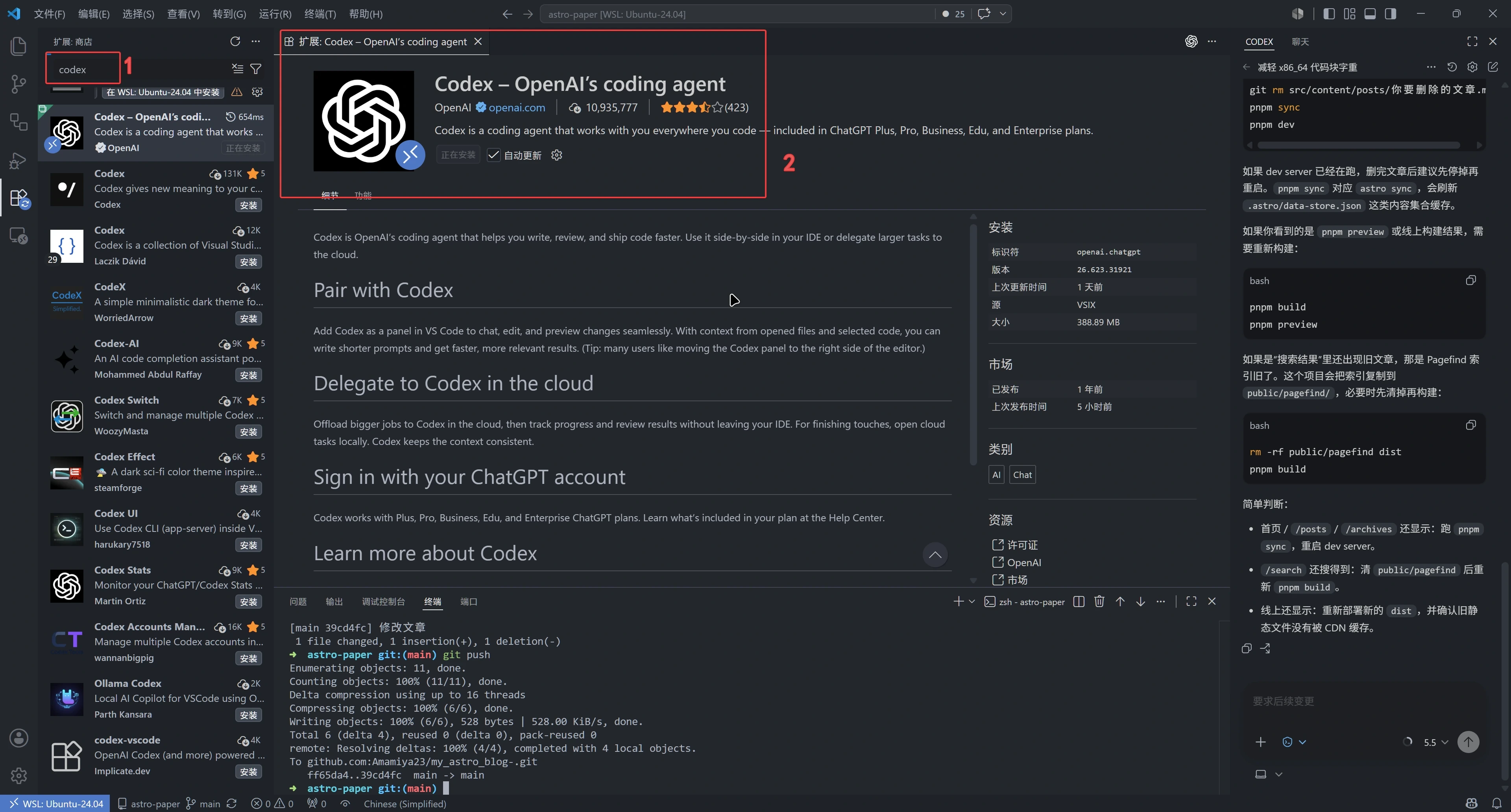Viewport: 1511px width, 812px height.
Task: Open the manage gear next to 自动更新
Action: click(x=557, y=155)
